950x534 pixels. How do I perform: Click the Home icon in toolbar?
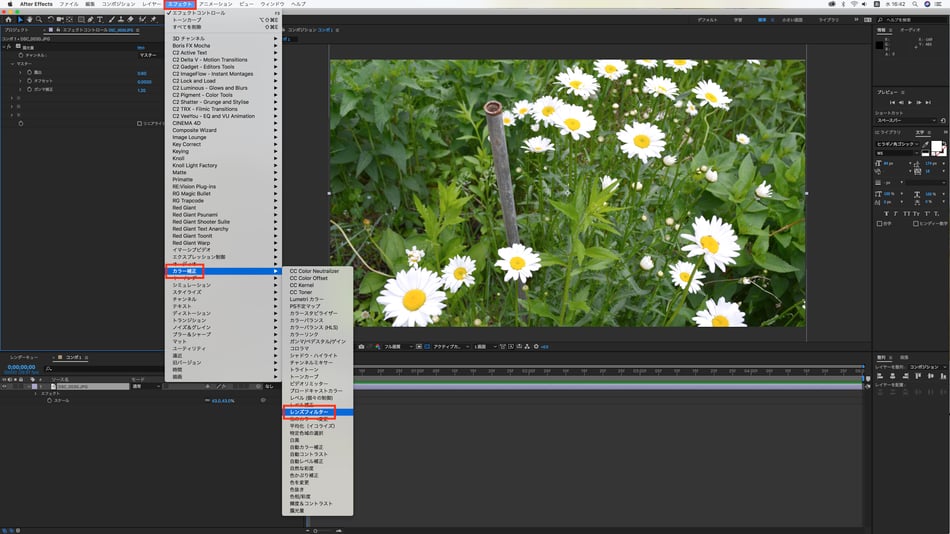[x=8, y=19]
